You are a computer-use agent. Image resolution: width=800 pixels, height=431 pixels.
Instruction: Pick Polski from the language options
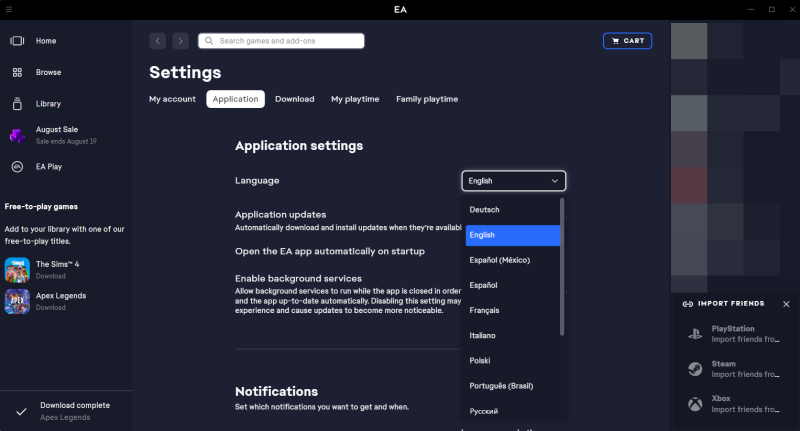(481, 360)
